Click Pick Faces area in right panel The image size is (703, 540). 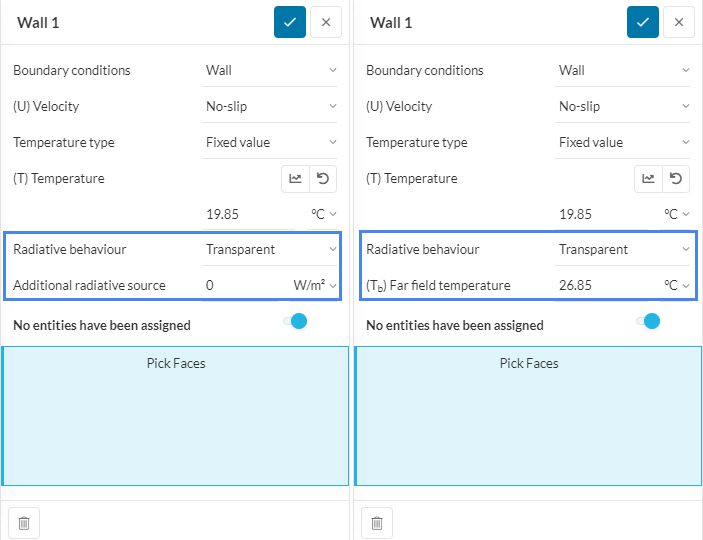pos(528,414)
